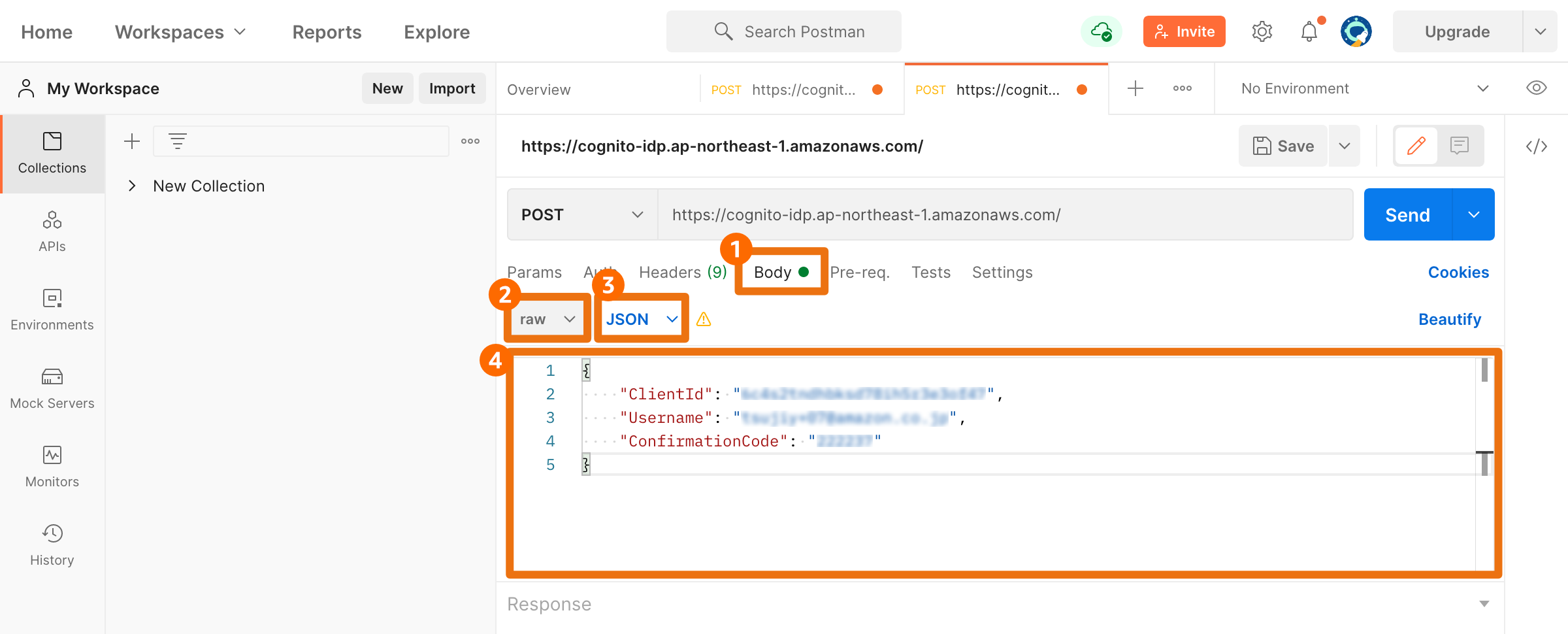The image size is (1568, 634).
Task: Go to Home in the top navigation
Action: pos(46,32)
